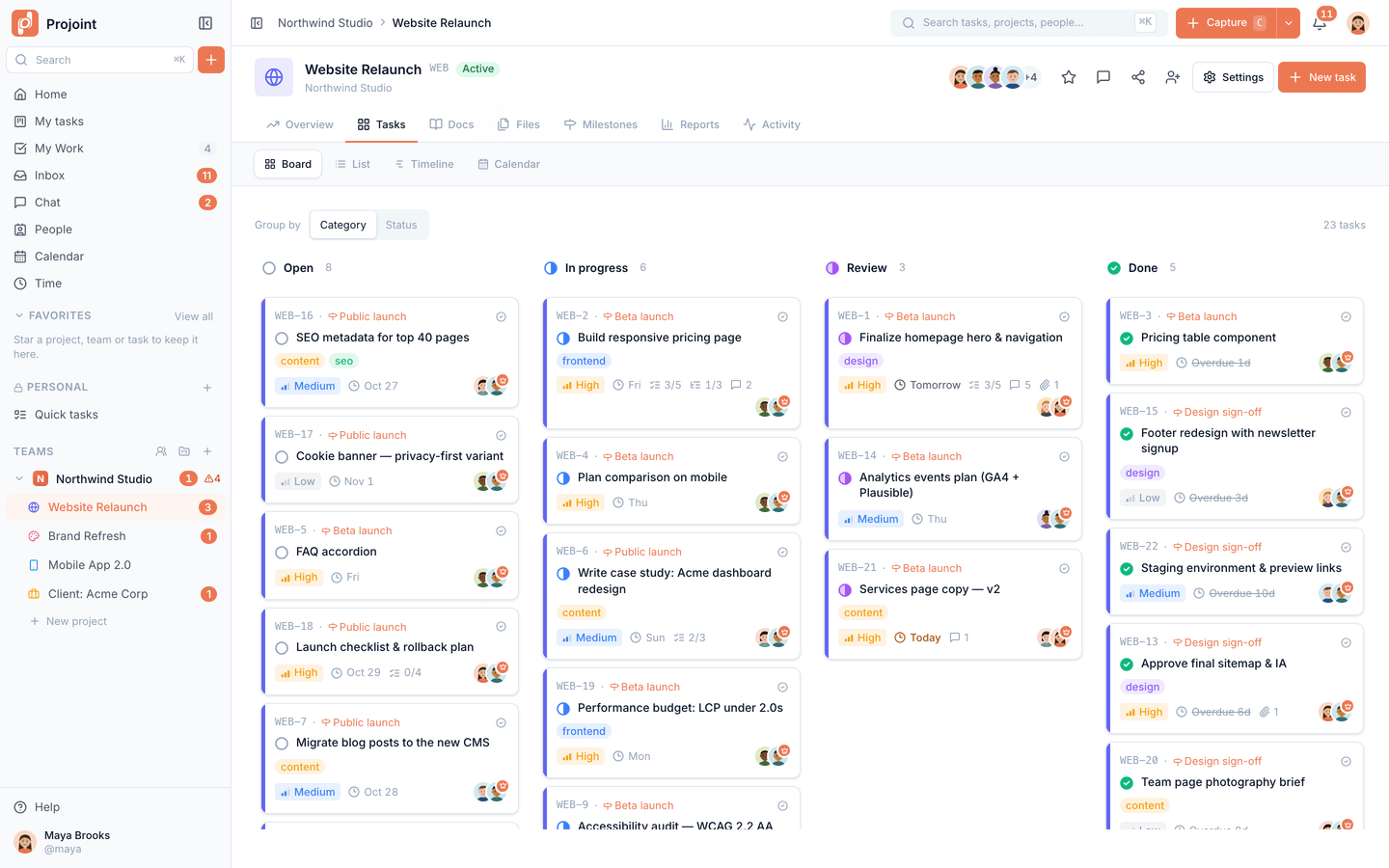Screen dimensions: 1389x868
Task: Open Quick tasks in sidebar
Action: click(x=116, y=415)
